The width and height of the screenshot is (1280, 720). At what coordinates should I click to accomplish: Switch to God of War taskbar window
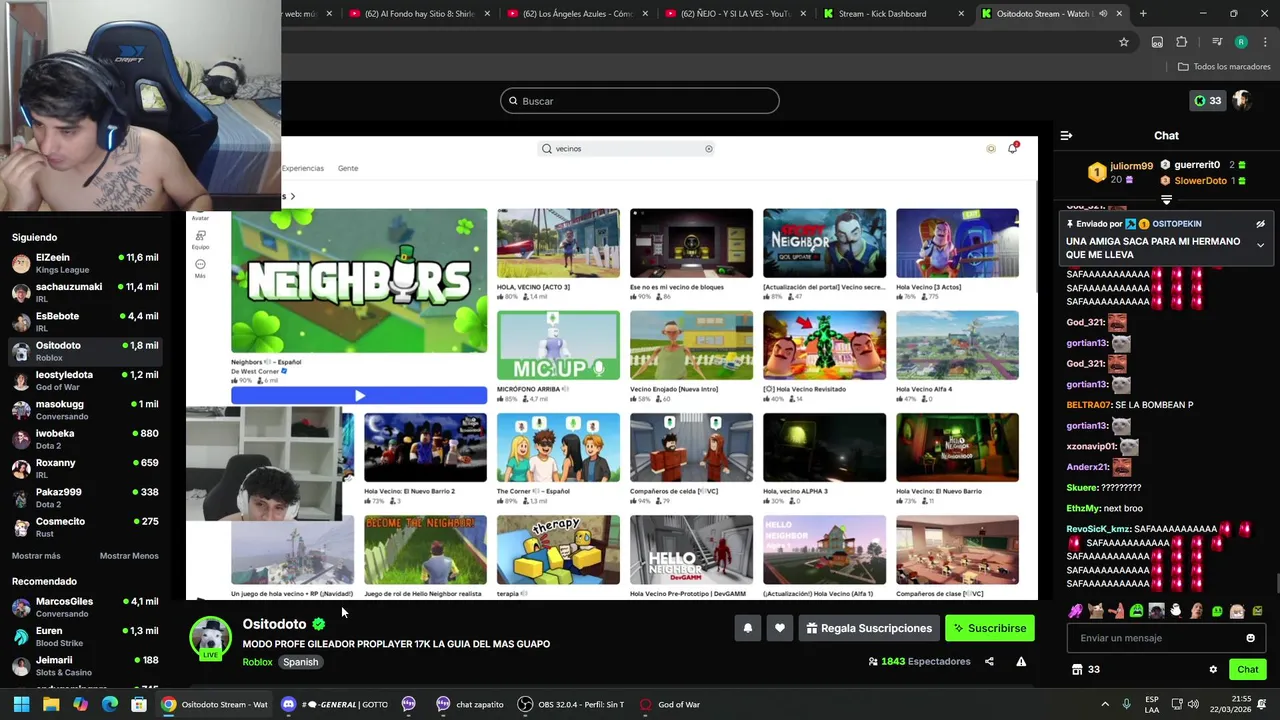[x=670, y=704]
